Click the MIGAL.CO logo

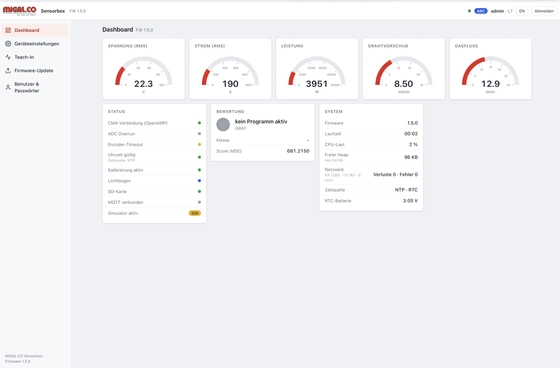[x=20, y=10]
